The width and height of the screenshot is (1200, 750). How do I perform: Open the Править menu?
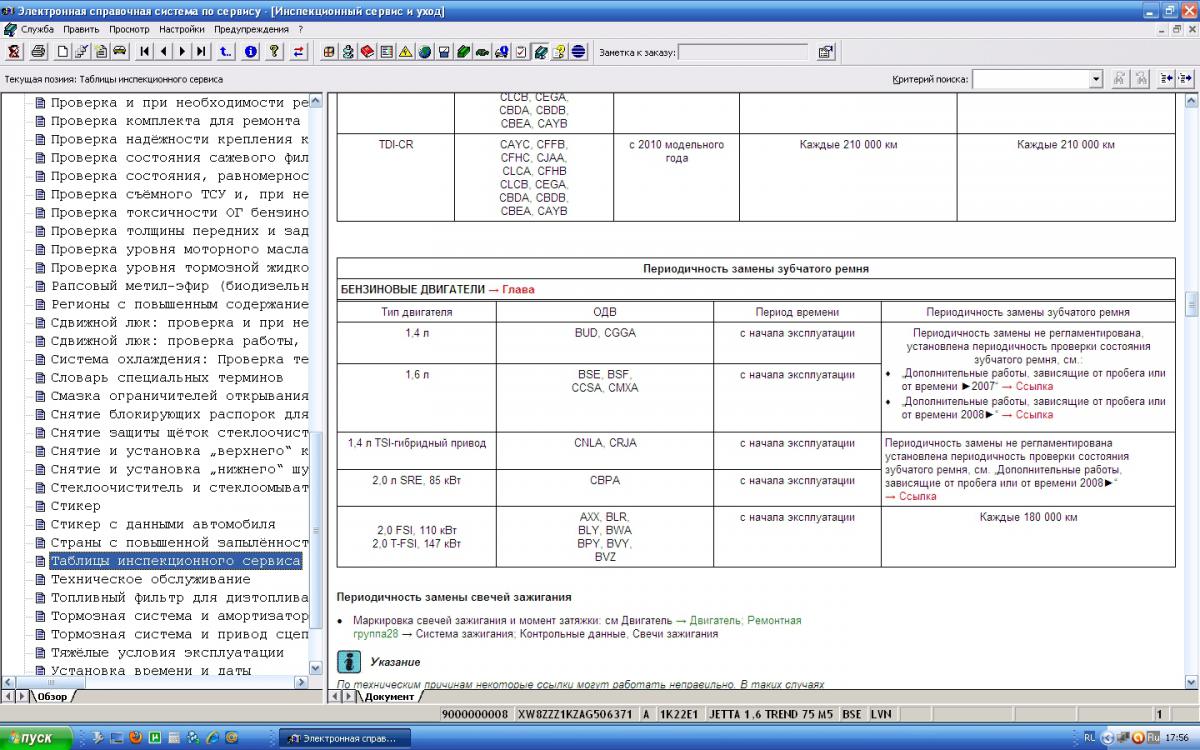(x=81, y=29)
